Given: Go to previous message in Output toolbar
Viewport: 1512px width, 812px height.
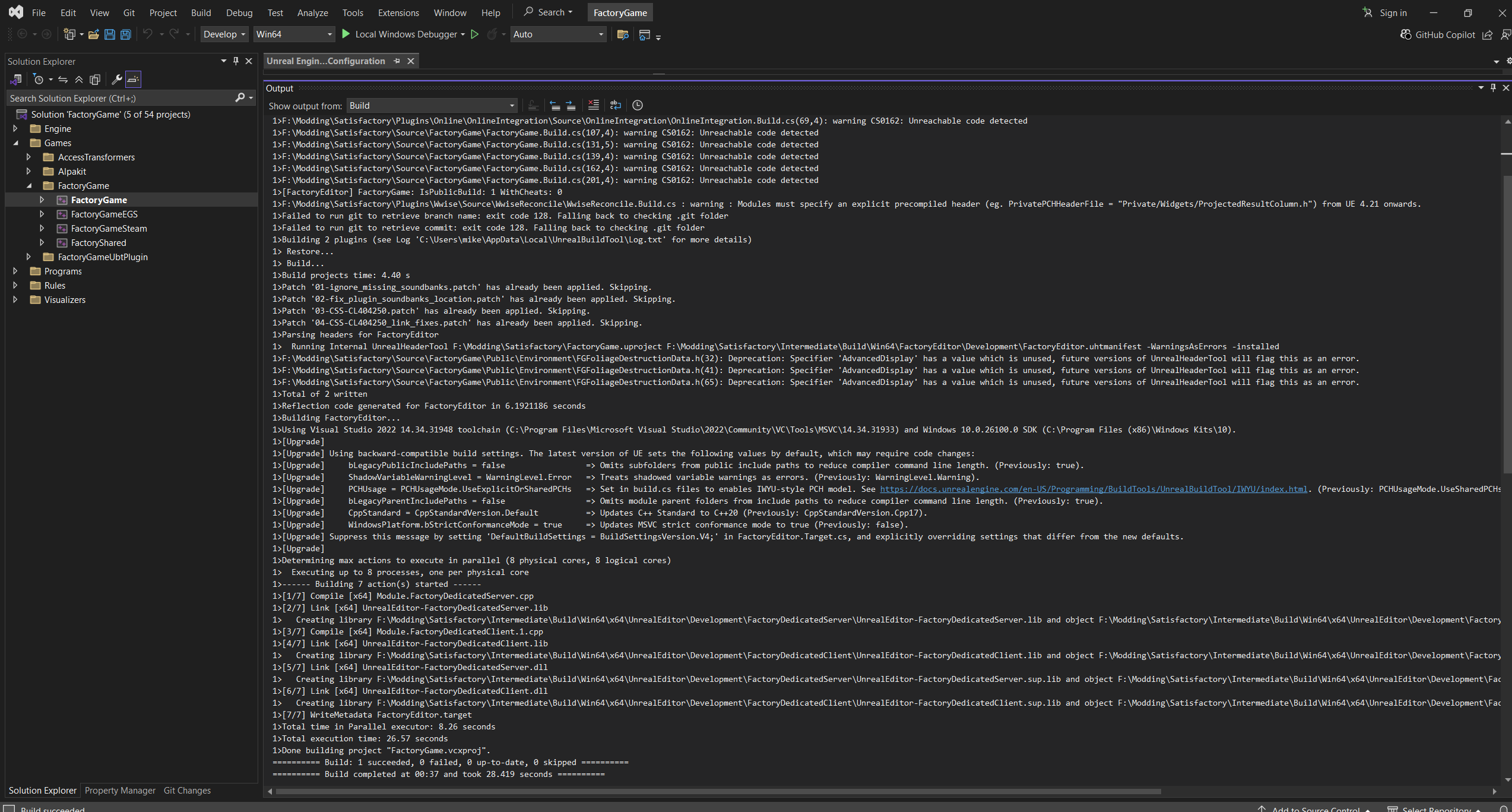Looking at the screenshot, I should pyautogui.click(x=555, y=105).
